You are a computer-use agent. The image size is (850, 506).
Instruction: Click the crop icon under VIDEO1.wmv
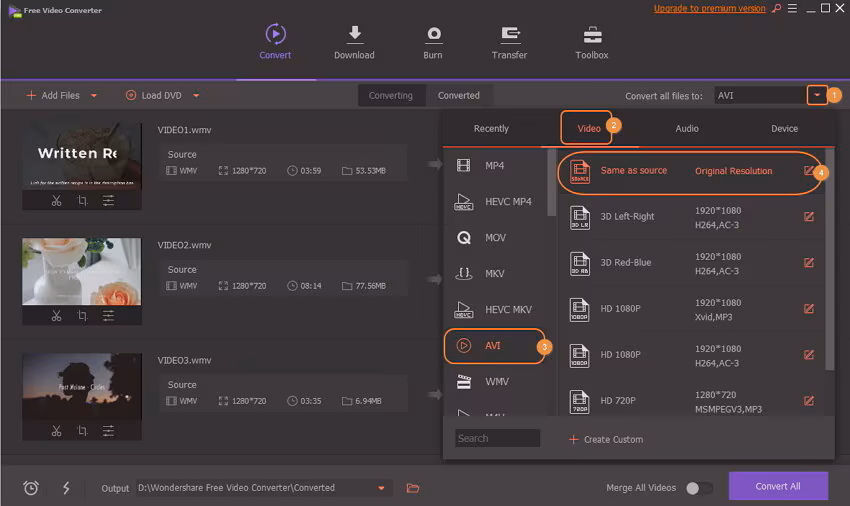click(82, 201)
